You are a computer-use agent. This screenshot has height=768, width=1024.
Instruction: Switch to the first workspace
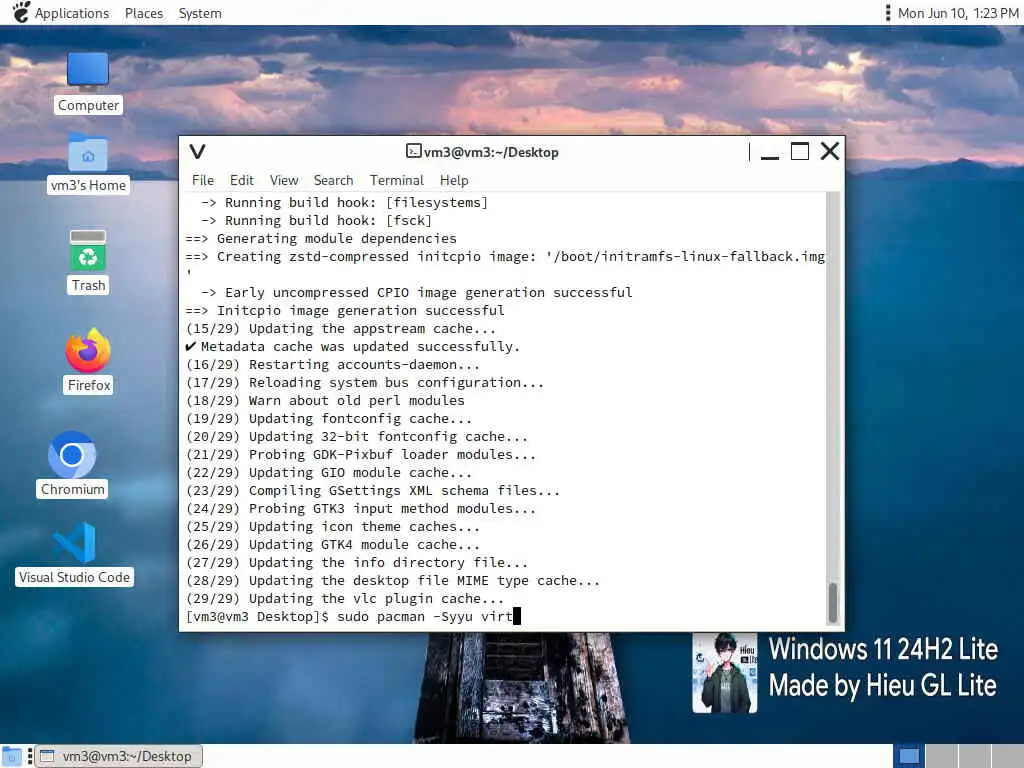click(908, 756)
